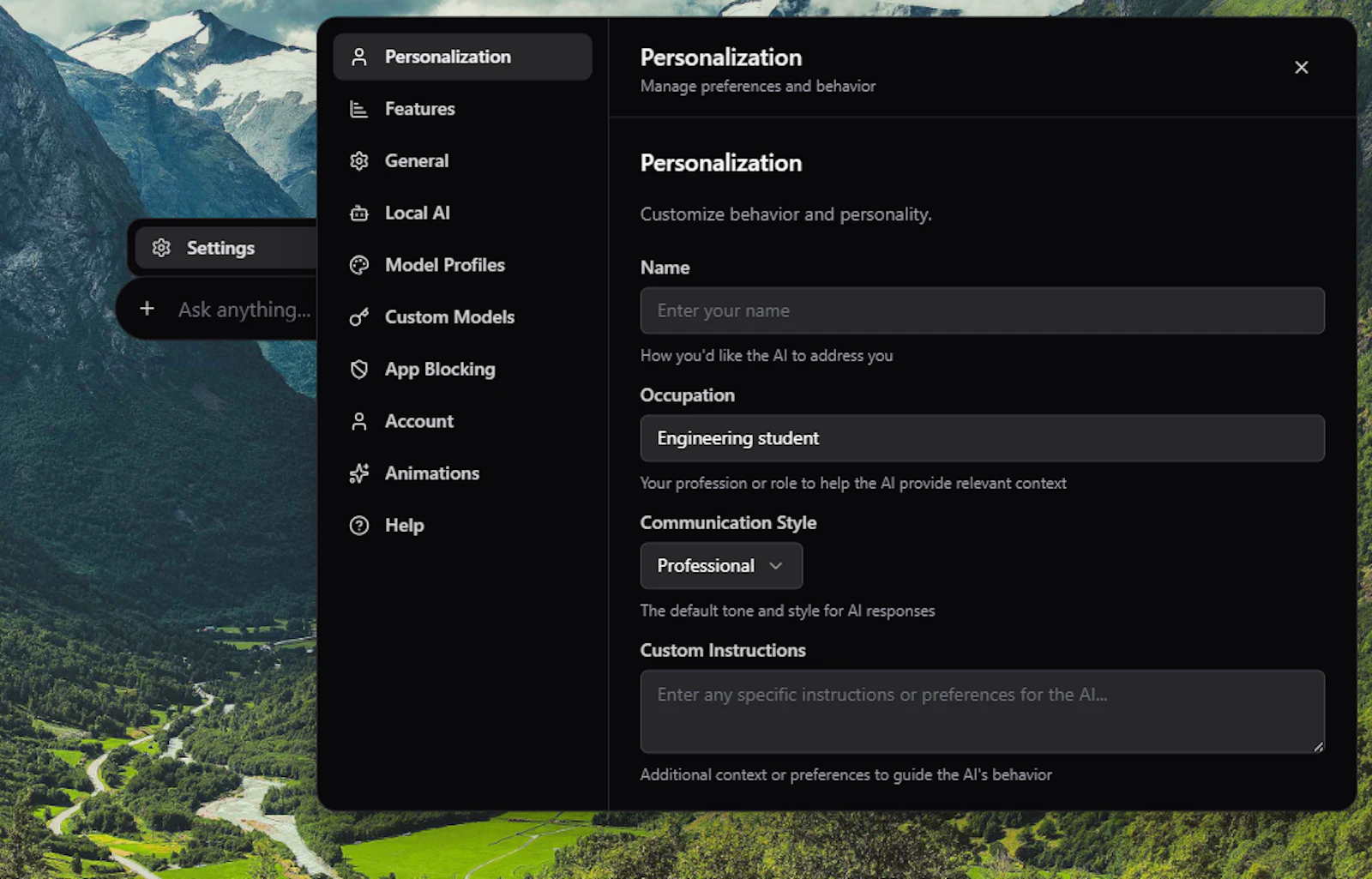Close the Personalization panel
The image size is (1372, 879).
1301,68
